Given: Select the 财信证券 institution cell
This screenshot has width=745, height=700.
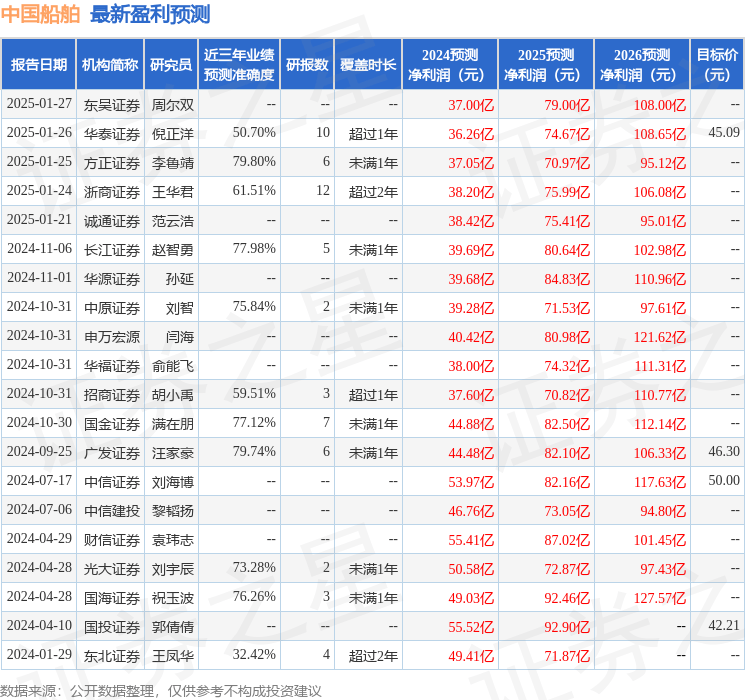Looking at the screenshot, I should tap(112, 540).
